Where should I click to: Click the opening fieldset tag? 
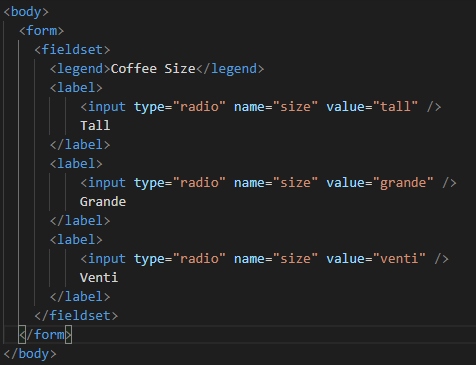(x=72, y=50)
